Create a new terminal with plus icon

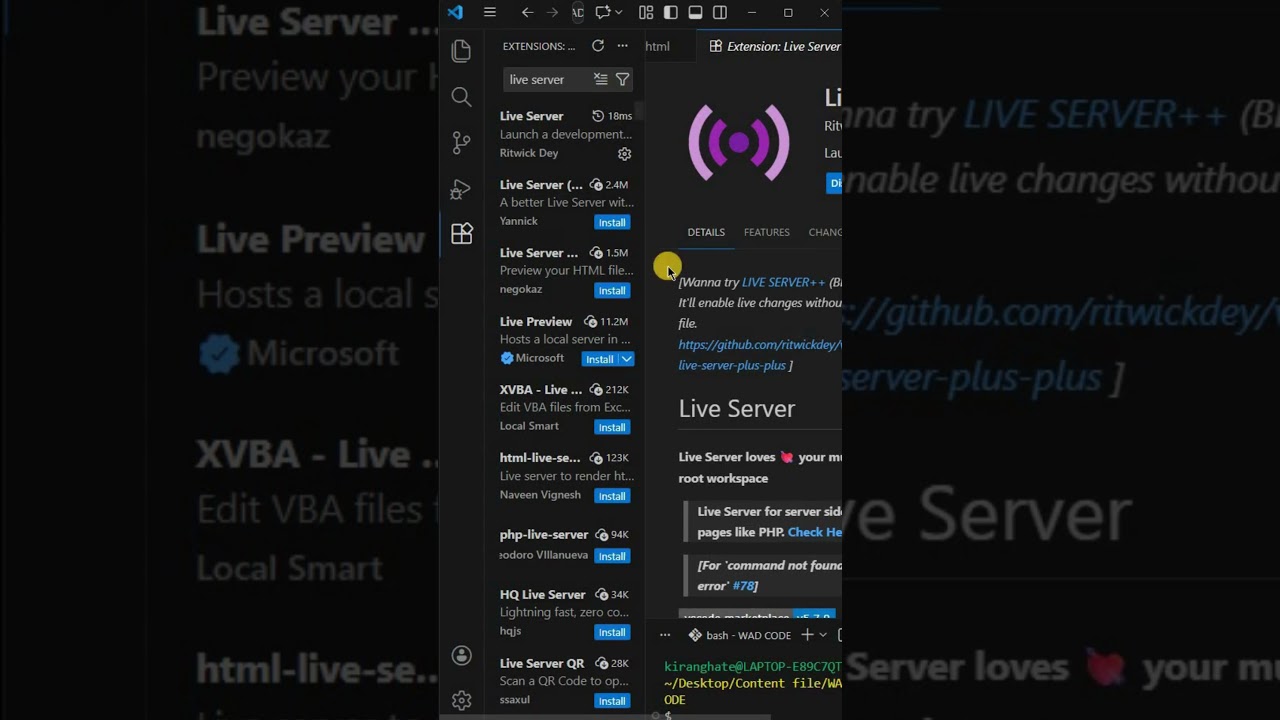coord(807,635)
